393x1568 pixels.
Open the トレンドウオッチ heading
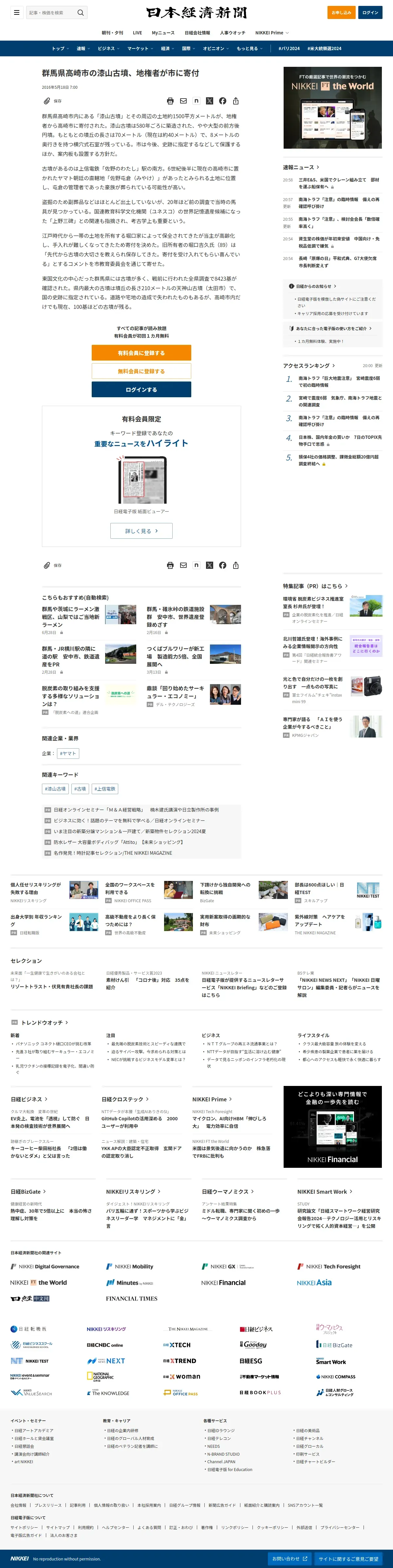40,1023
